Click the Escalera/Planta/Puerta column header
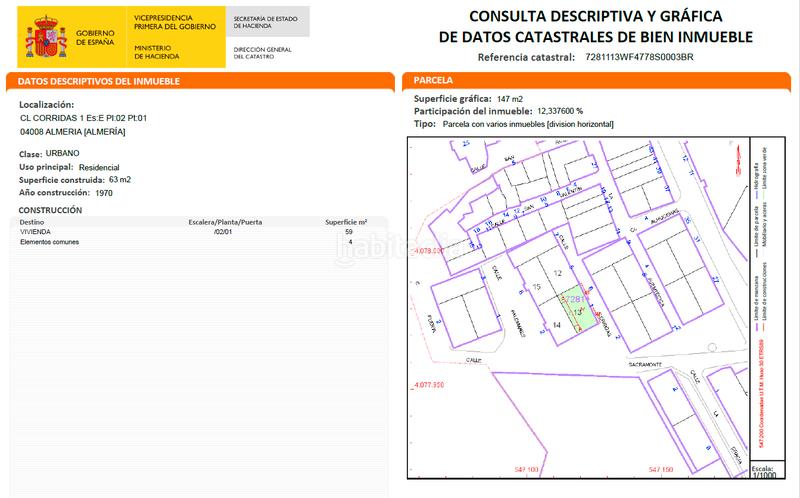This screenshot has width=800, height=498. click(x=225, y=221)
